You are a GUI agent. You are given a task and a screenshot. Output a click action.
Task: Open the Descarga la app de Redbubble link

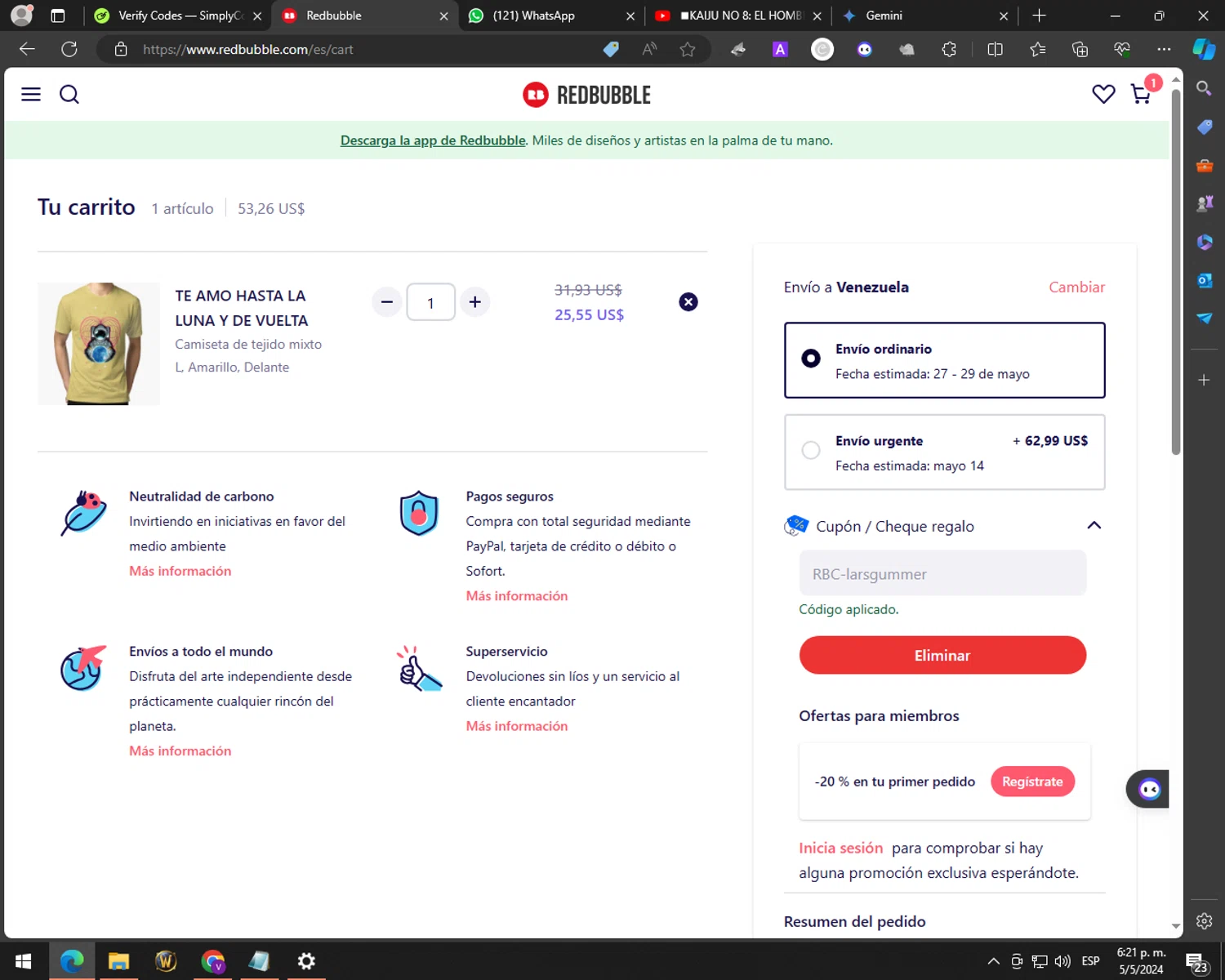coord(433,140)
